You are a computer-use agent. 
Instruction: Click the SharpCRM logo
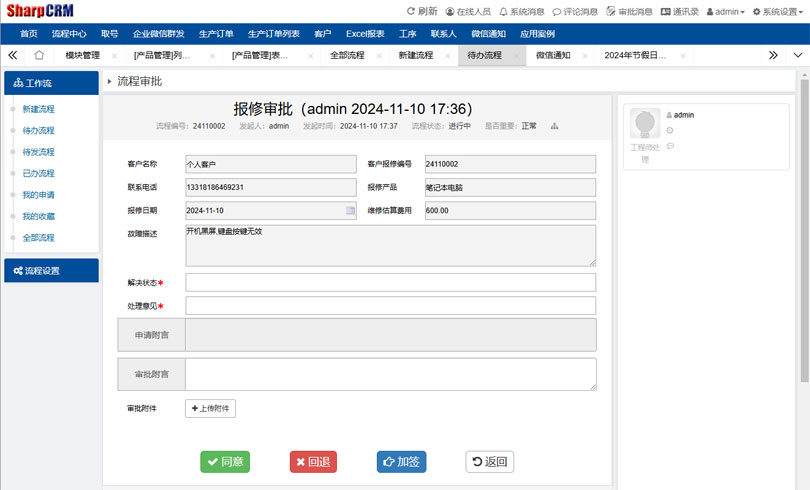tap(40, 10)
